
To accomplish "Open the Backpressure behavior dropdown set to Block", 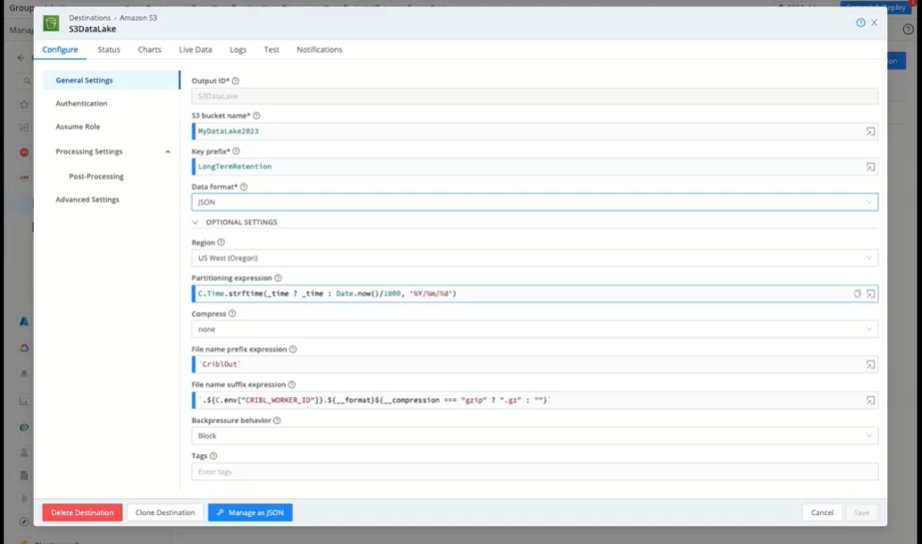I will tap(535, 436).
